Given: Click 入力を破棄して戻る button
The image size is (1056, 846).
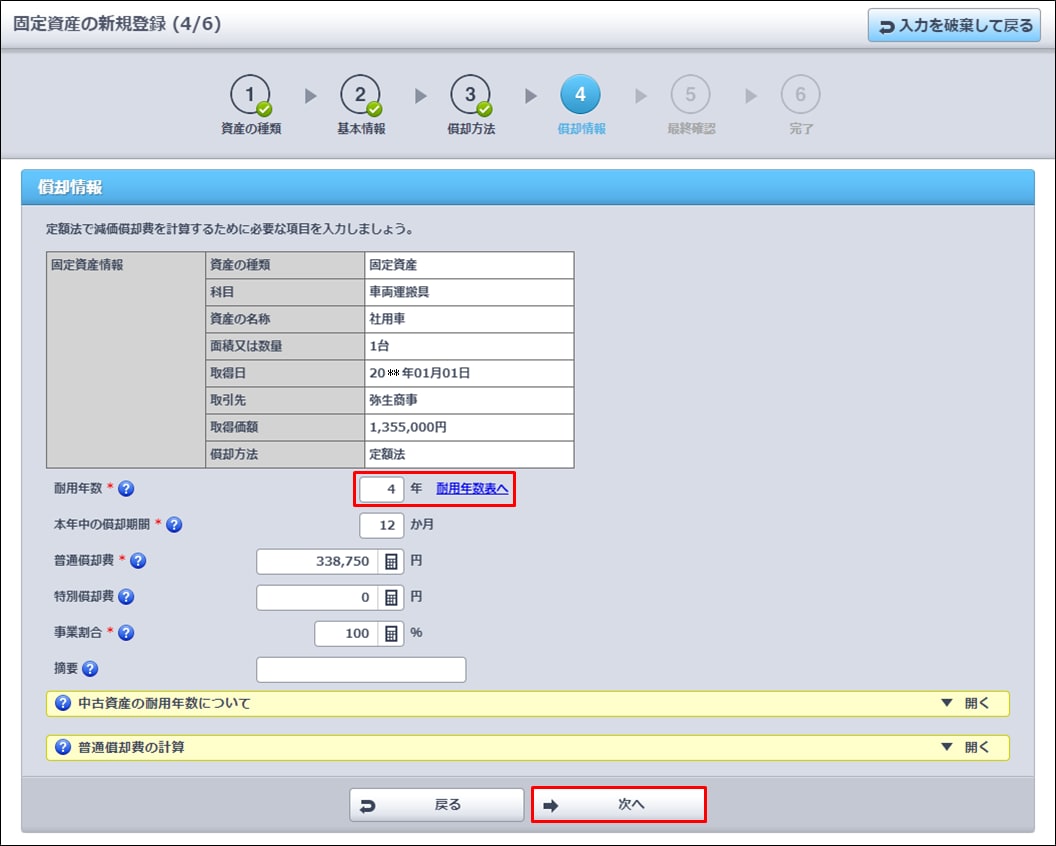Looking at the screenshot, I should 954,26.
